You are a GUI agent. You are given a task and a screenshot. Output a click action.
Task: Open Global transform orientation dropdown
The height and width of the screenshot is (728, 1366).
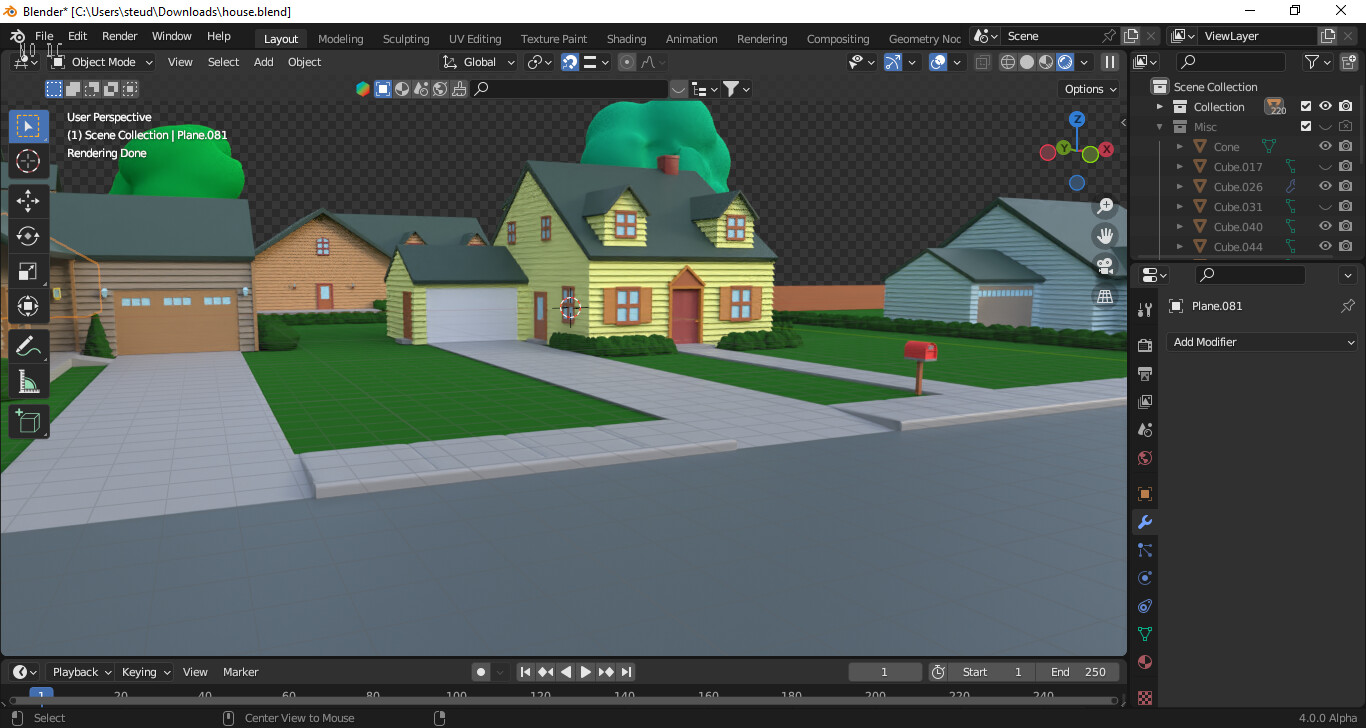(x=479, y=62)
